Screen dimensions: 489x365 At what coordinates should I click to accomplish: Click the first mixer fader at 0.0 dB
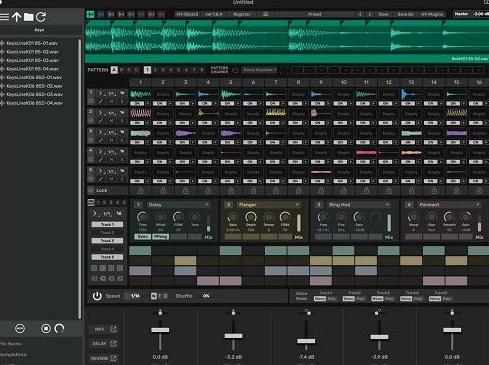pyautogui.click(x=160, y=330)
